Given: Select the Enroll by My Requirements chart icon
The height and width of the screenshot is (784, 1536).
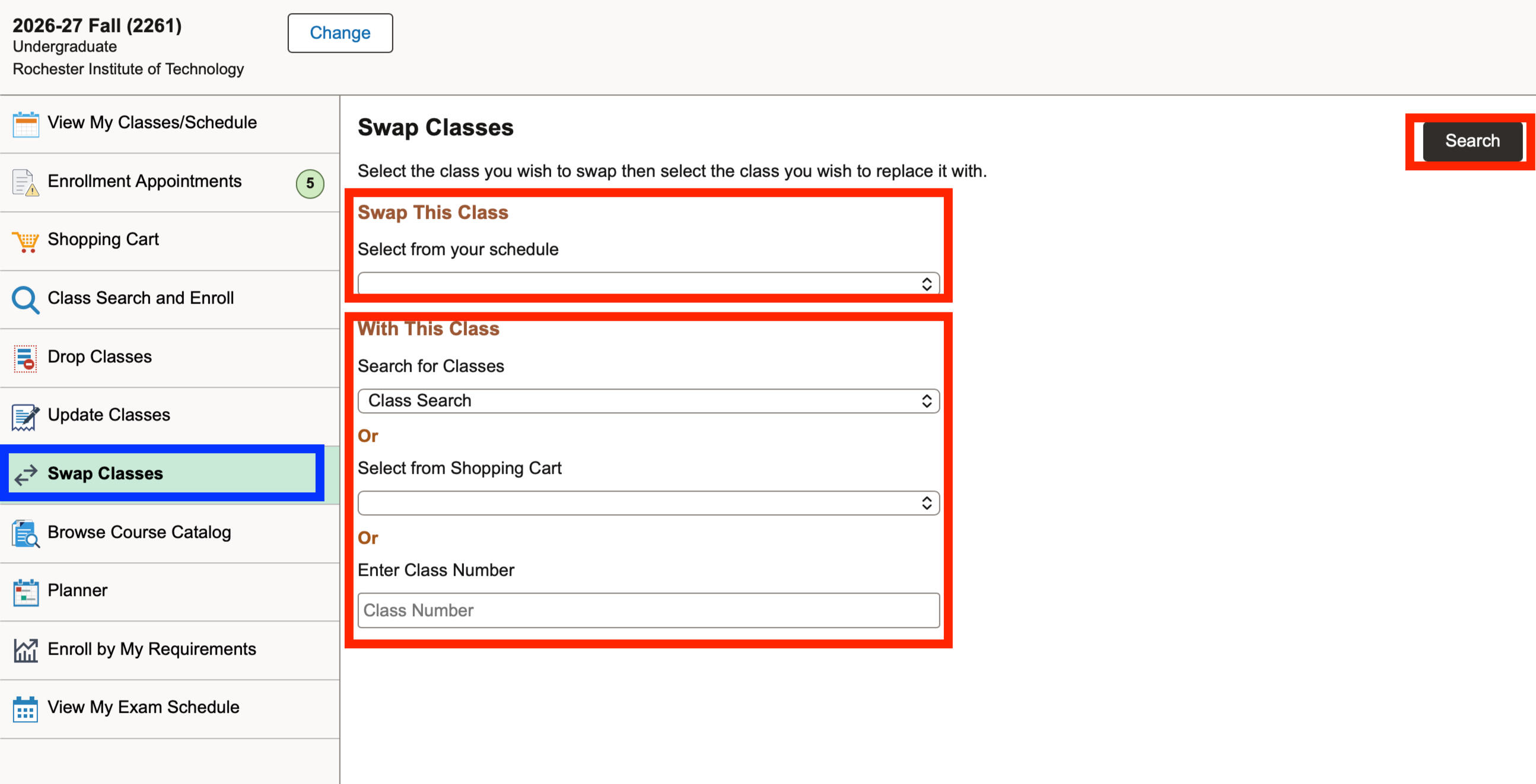Looking at the screenshot, I should pyautogui.click(x=24, y=649).
